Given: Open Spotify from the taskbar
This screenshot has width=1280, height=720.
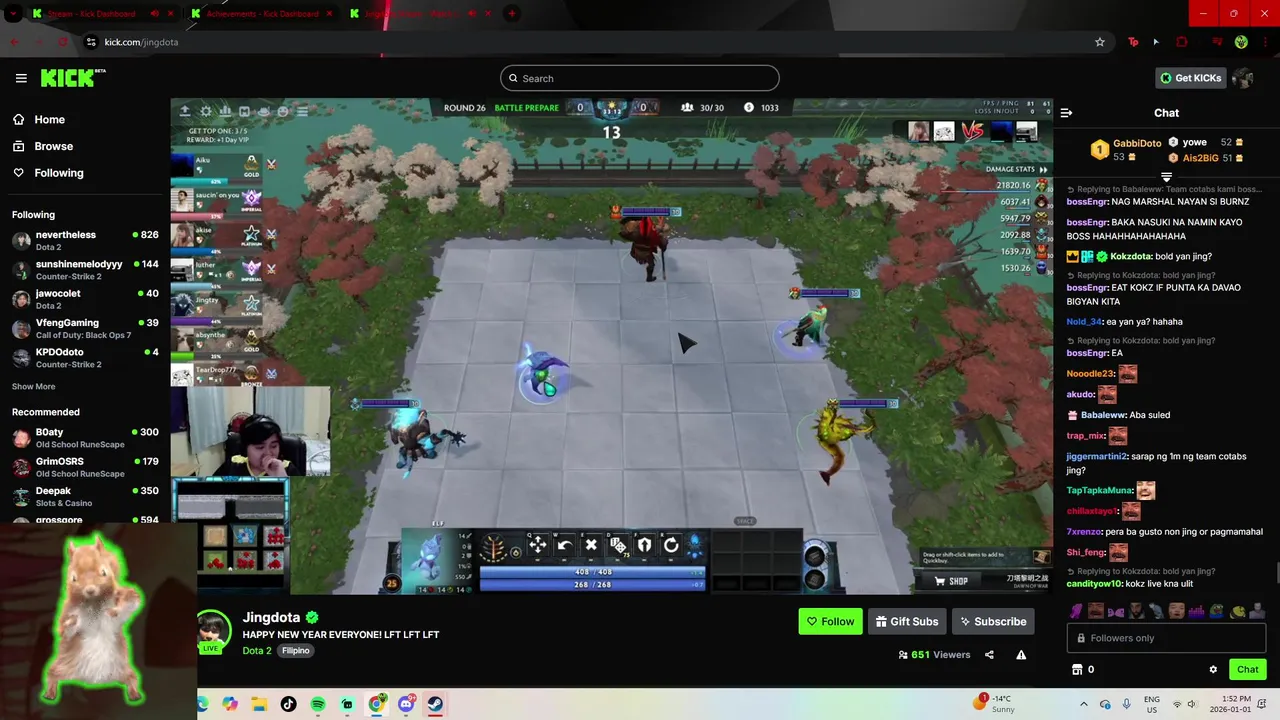Looking at the screenshot, I should pyautogui.click(x=318, y=704).
